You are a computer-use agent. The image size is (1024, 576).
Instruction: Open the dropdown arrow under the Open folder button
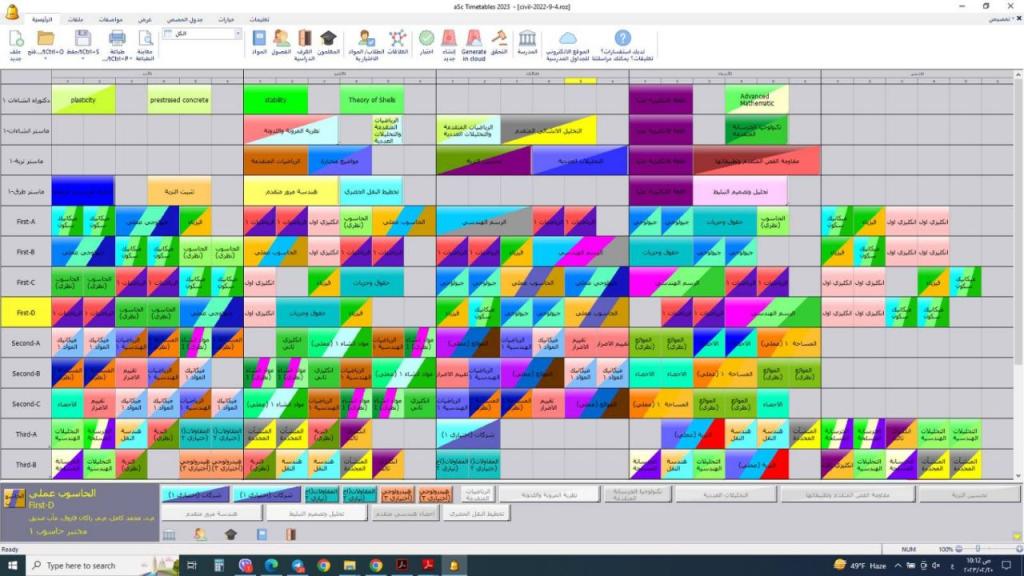[46, 58]
